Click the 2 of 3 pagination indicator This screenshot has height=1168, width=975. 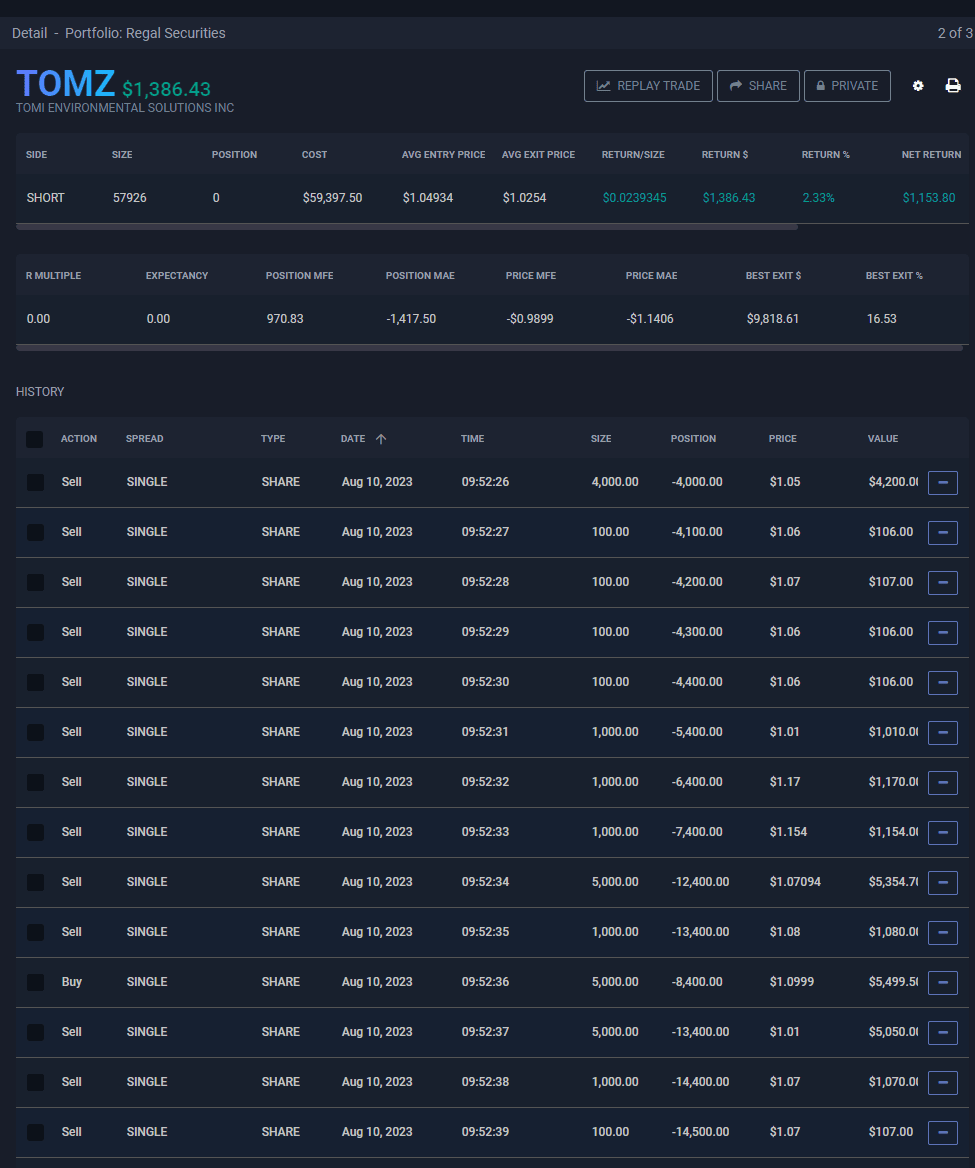pos(955,33)
